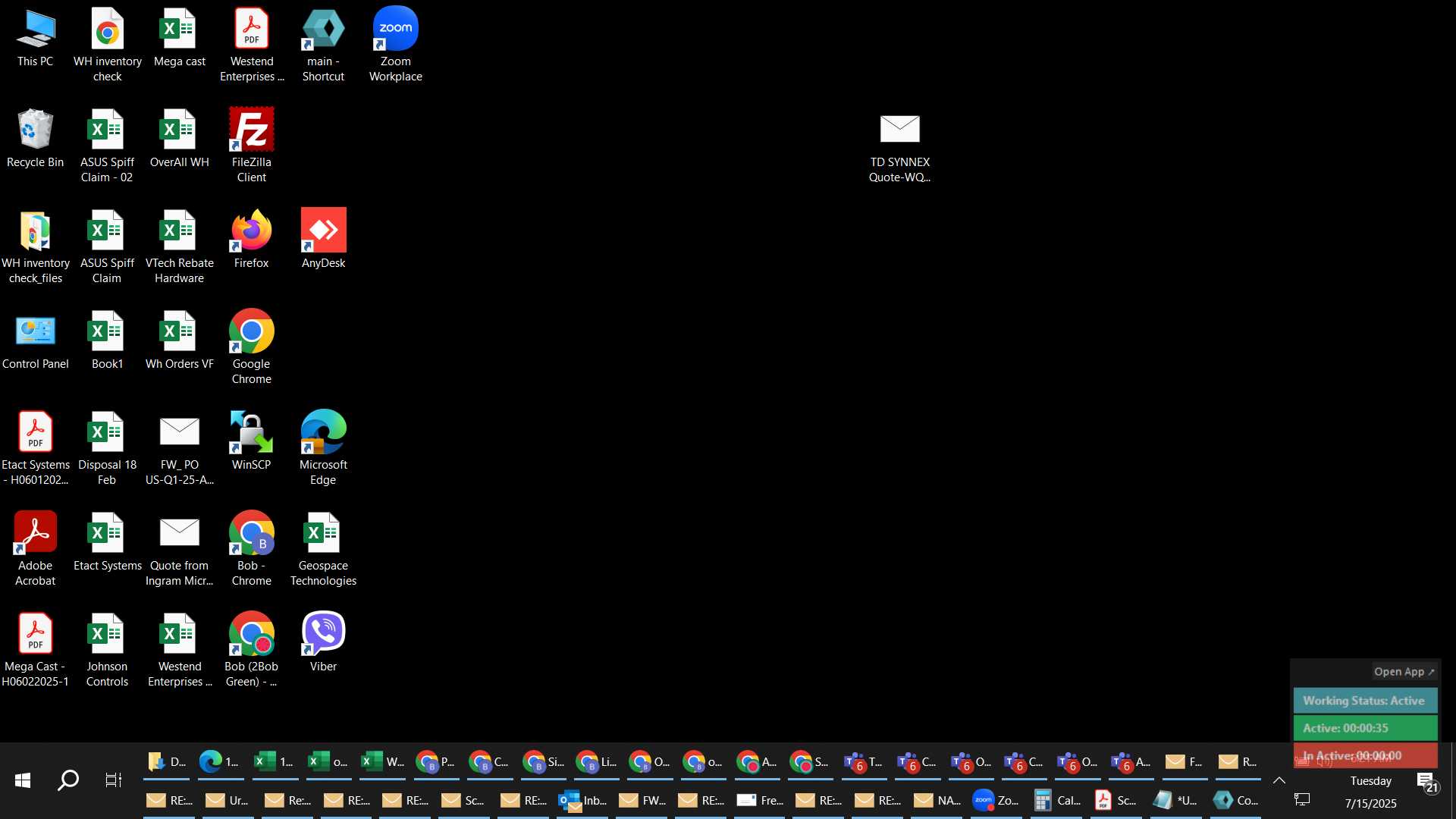Select the Firefox desktop shortcut
This screenshot has height=819, width=1456.
(x=252, y=239)
